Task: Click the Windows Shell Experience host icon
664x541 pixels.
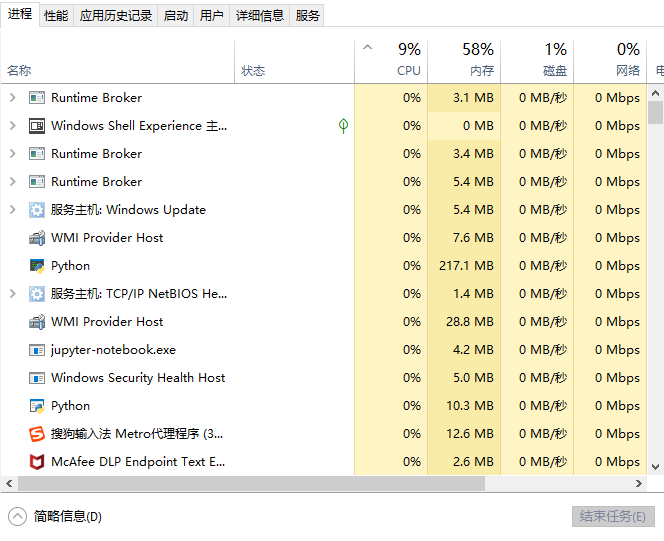Action: (37, 126)
